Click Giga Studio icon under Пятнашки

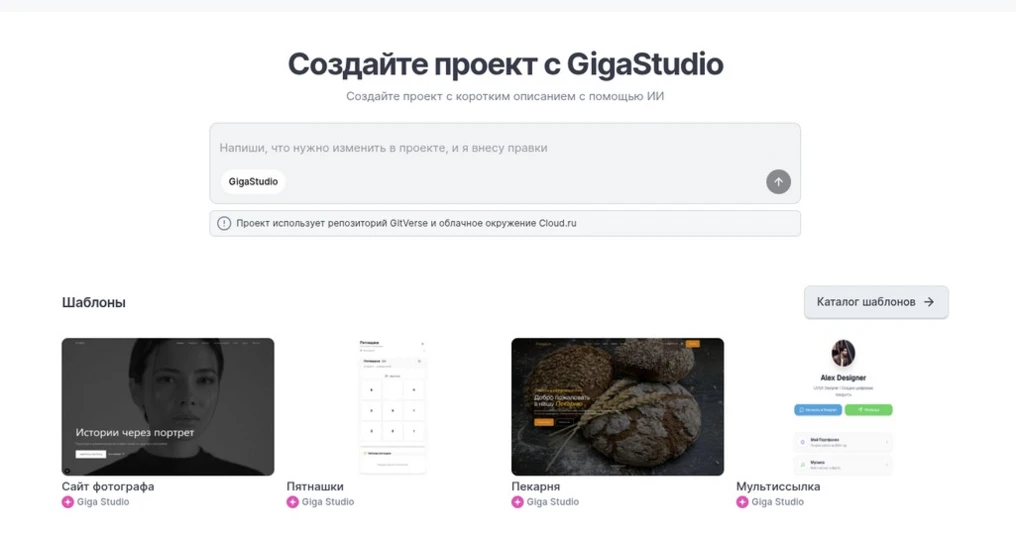[x=292, y=502]
